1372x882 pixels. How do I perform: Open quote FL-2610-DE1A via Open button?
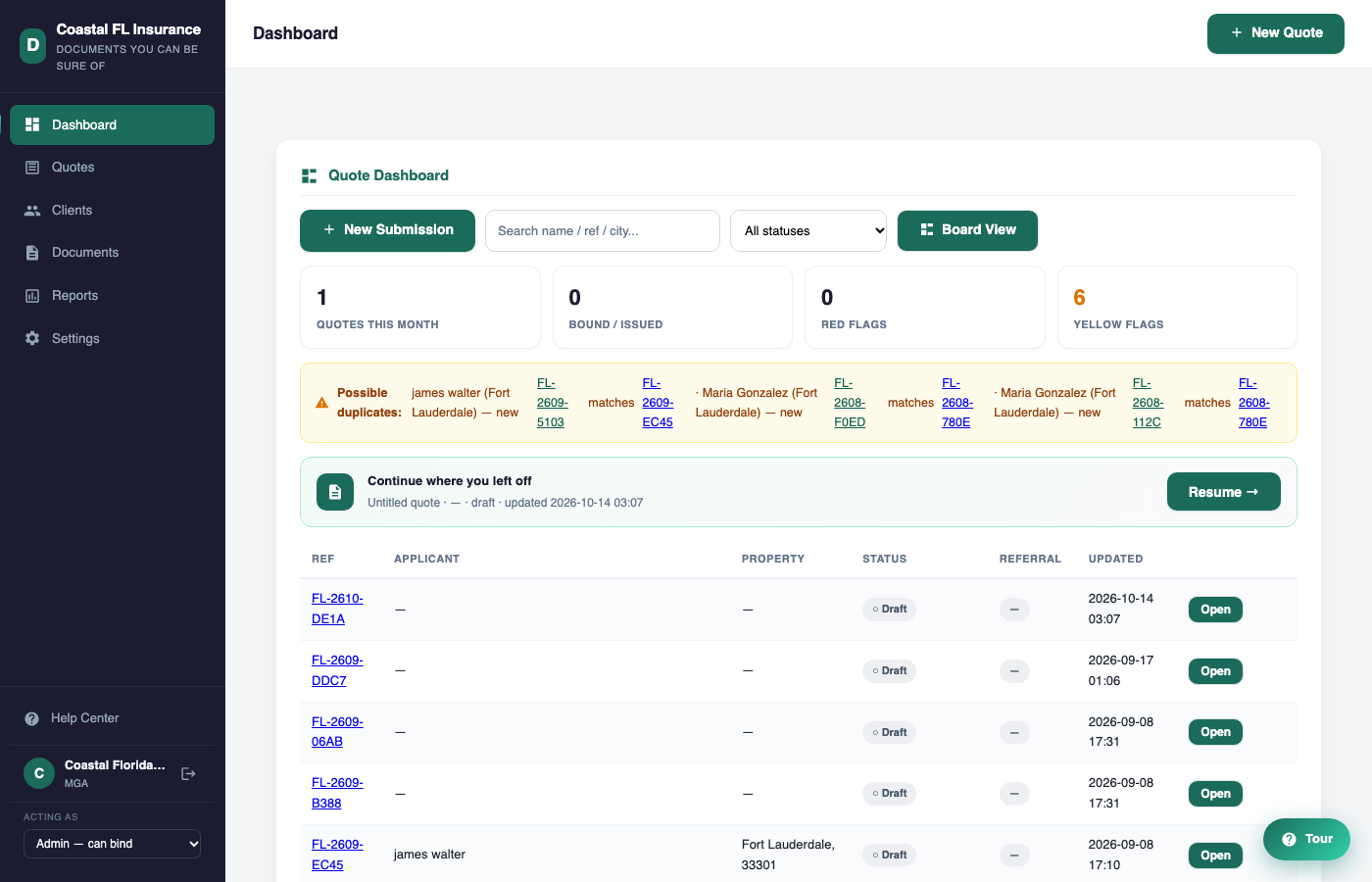[x=1215, y=610]
